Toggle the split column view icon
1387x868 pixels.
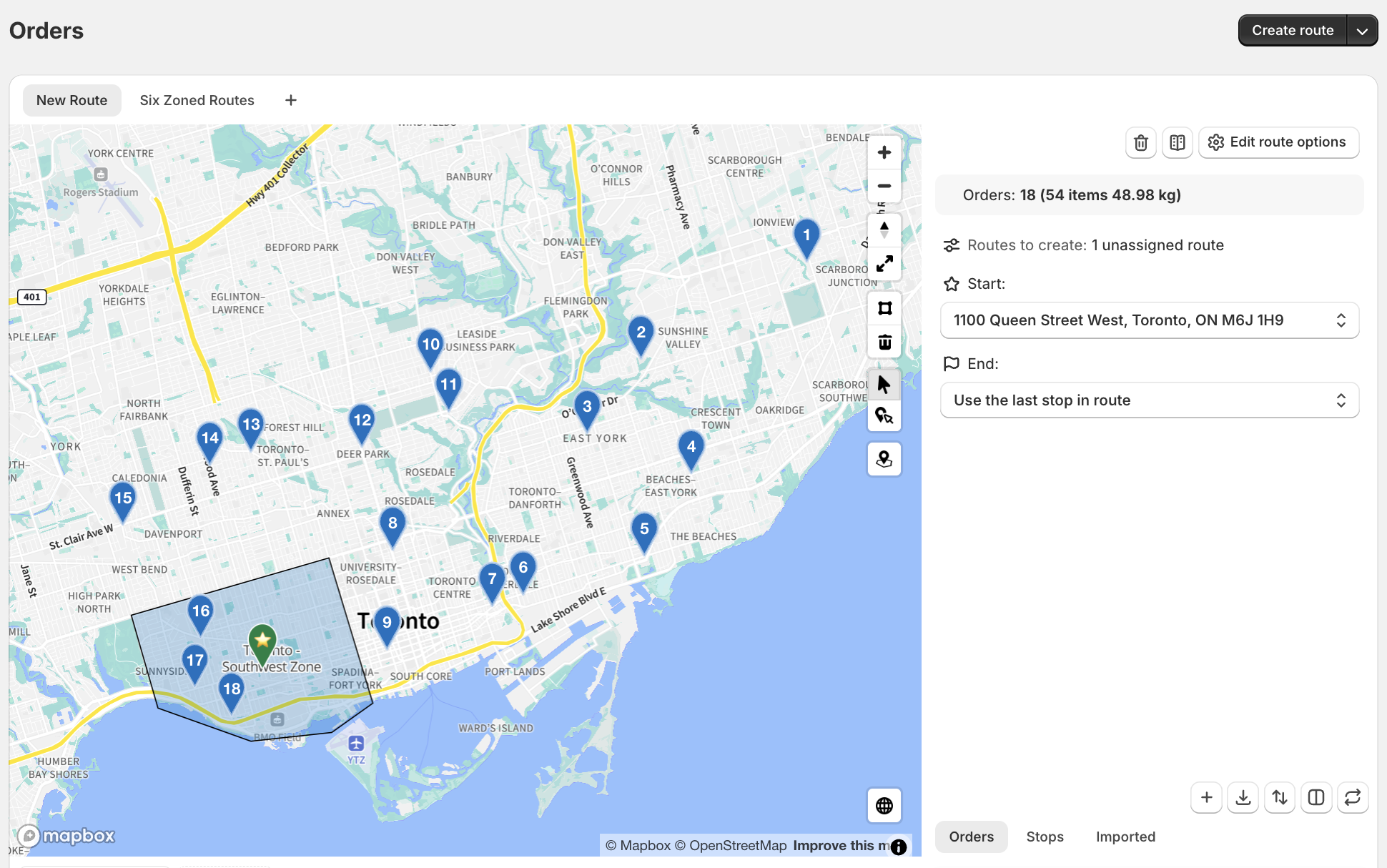[1316, 797]
